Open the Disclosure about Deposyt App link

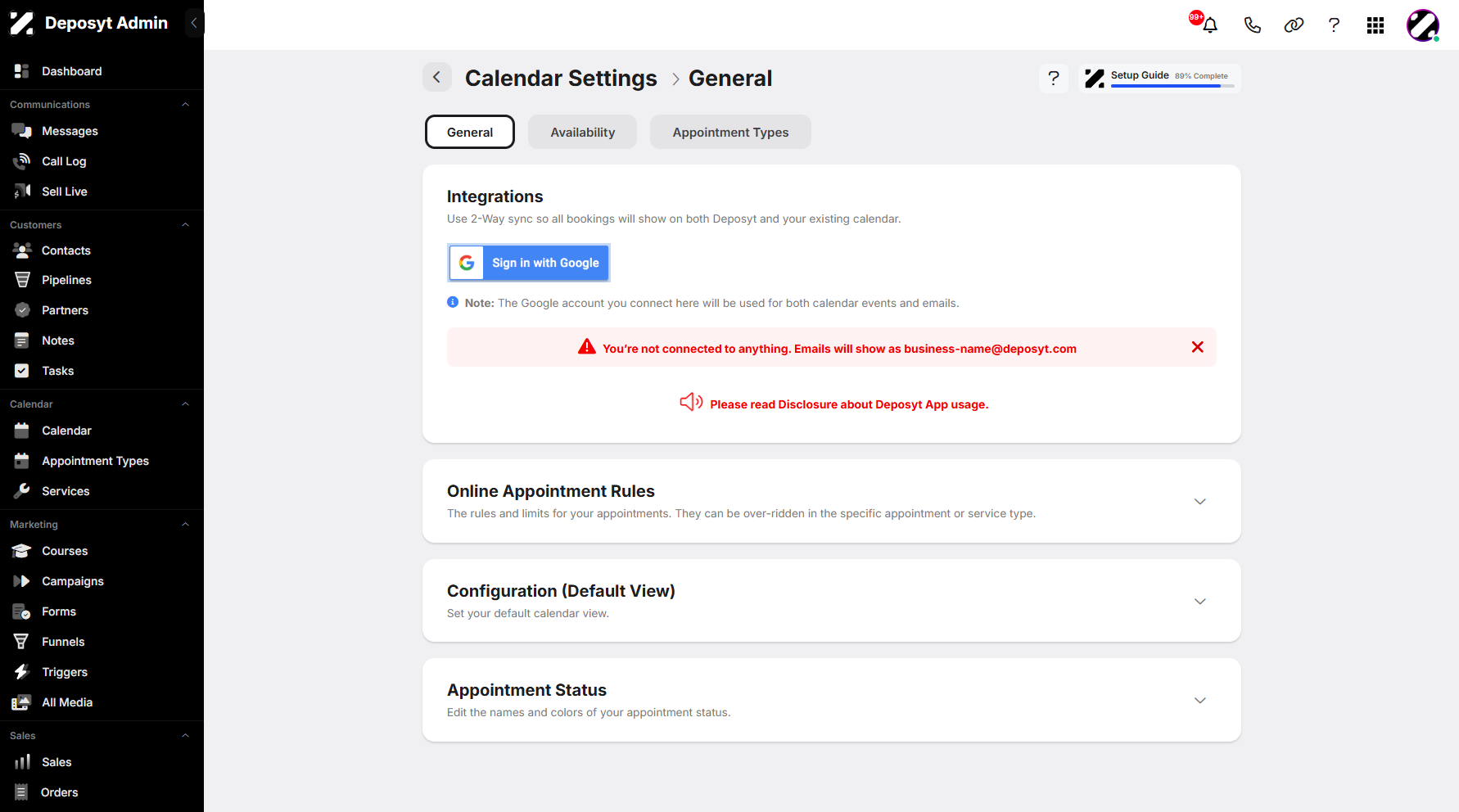[849, 404]
